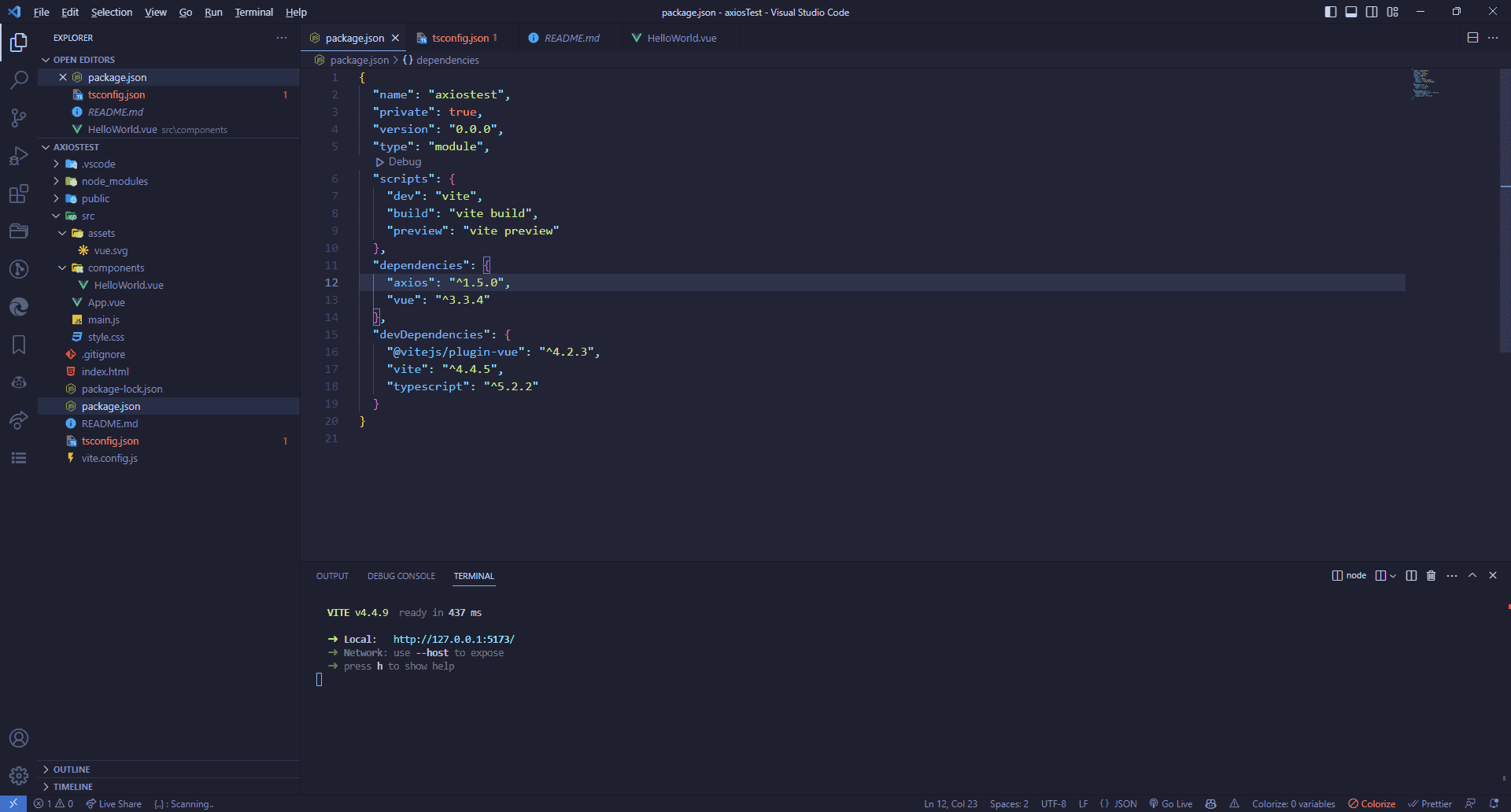1511x812 pixels.
Task: Close the terminal panel
Action: point(1493,575)
